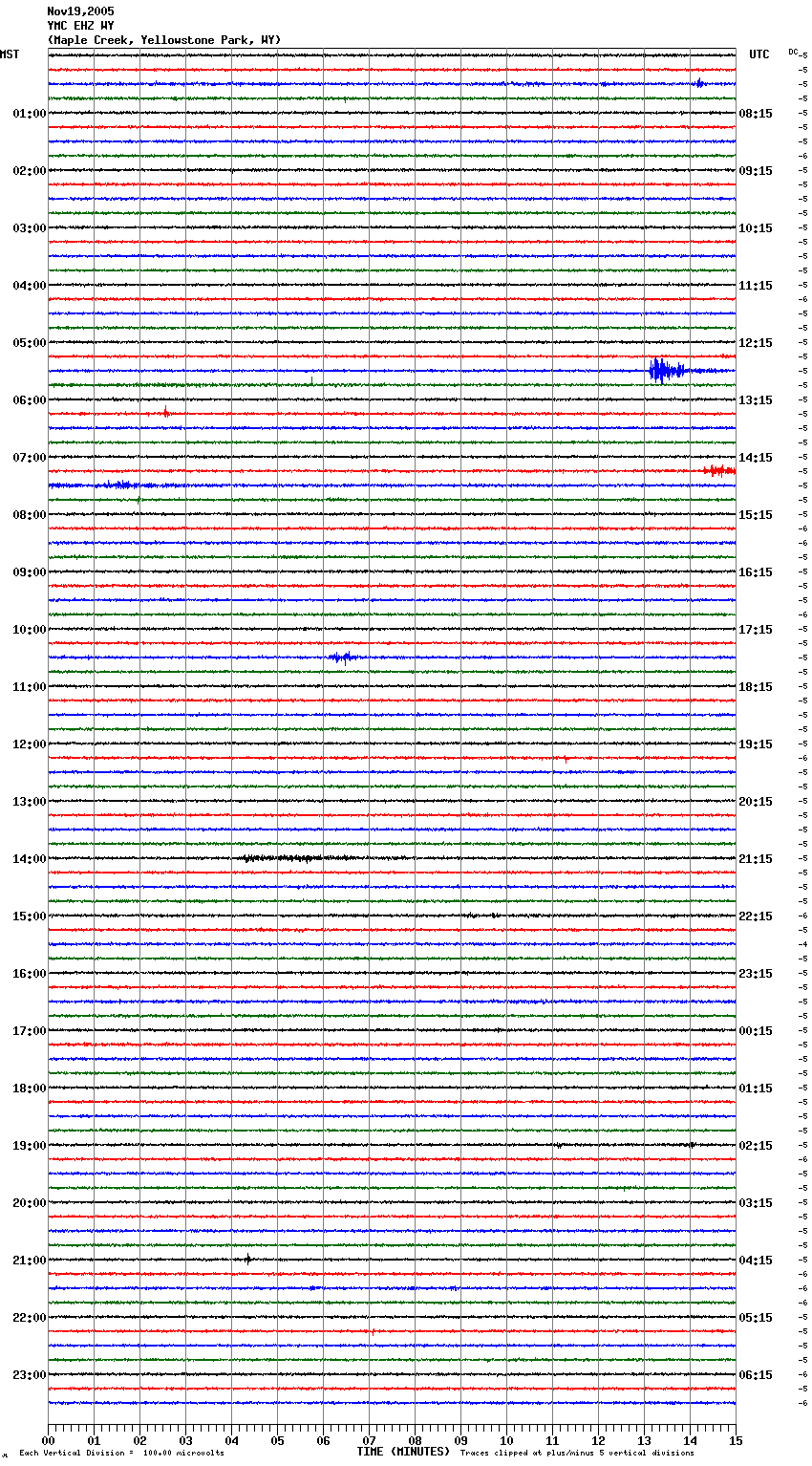This screenshot has width=812, height=1466.
Task: Click the '08:15' UTC time label
Action: pyautogui.click(x=756, y=114)
